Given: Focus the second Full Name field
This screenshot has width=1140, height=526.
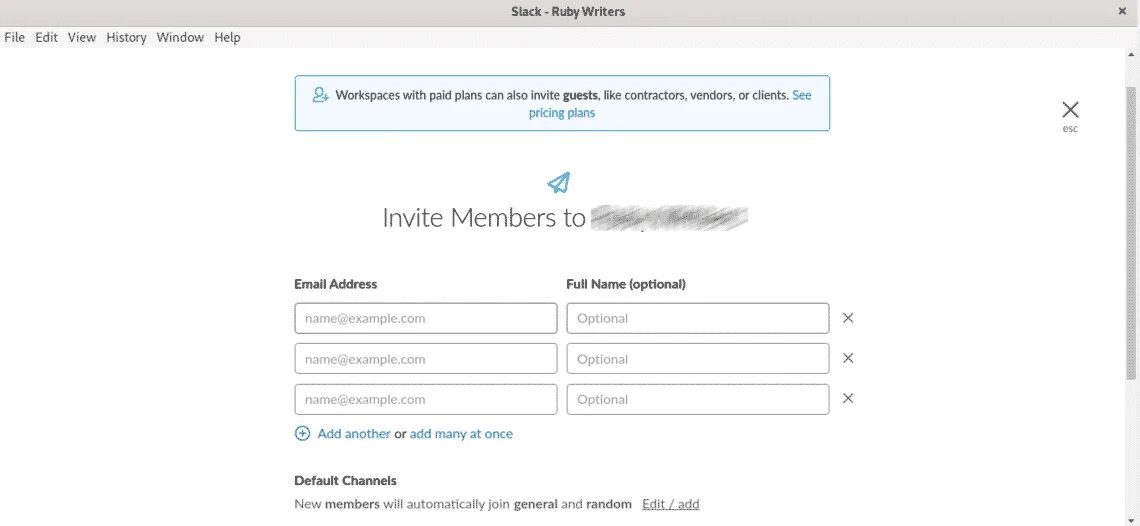Looking at the screenshot, I should [x=698, y=359].
